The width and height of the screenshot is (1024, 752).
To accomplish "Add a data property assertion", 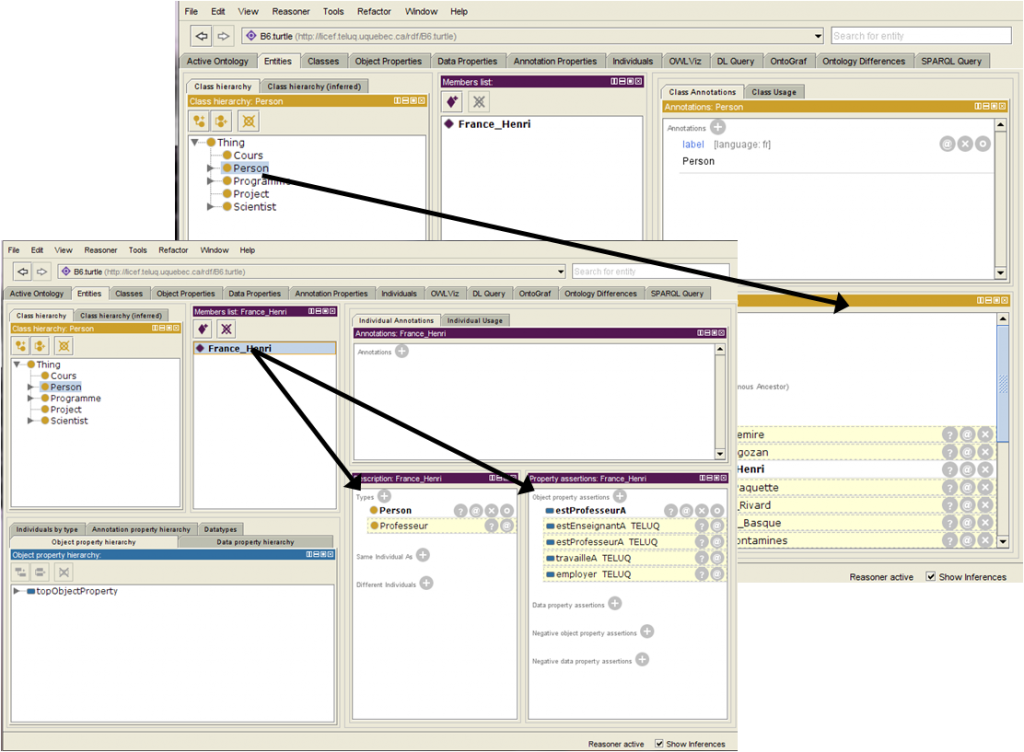I will pos(615,604).
